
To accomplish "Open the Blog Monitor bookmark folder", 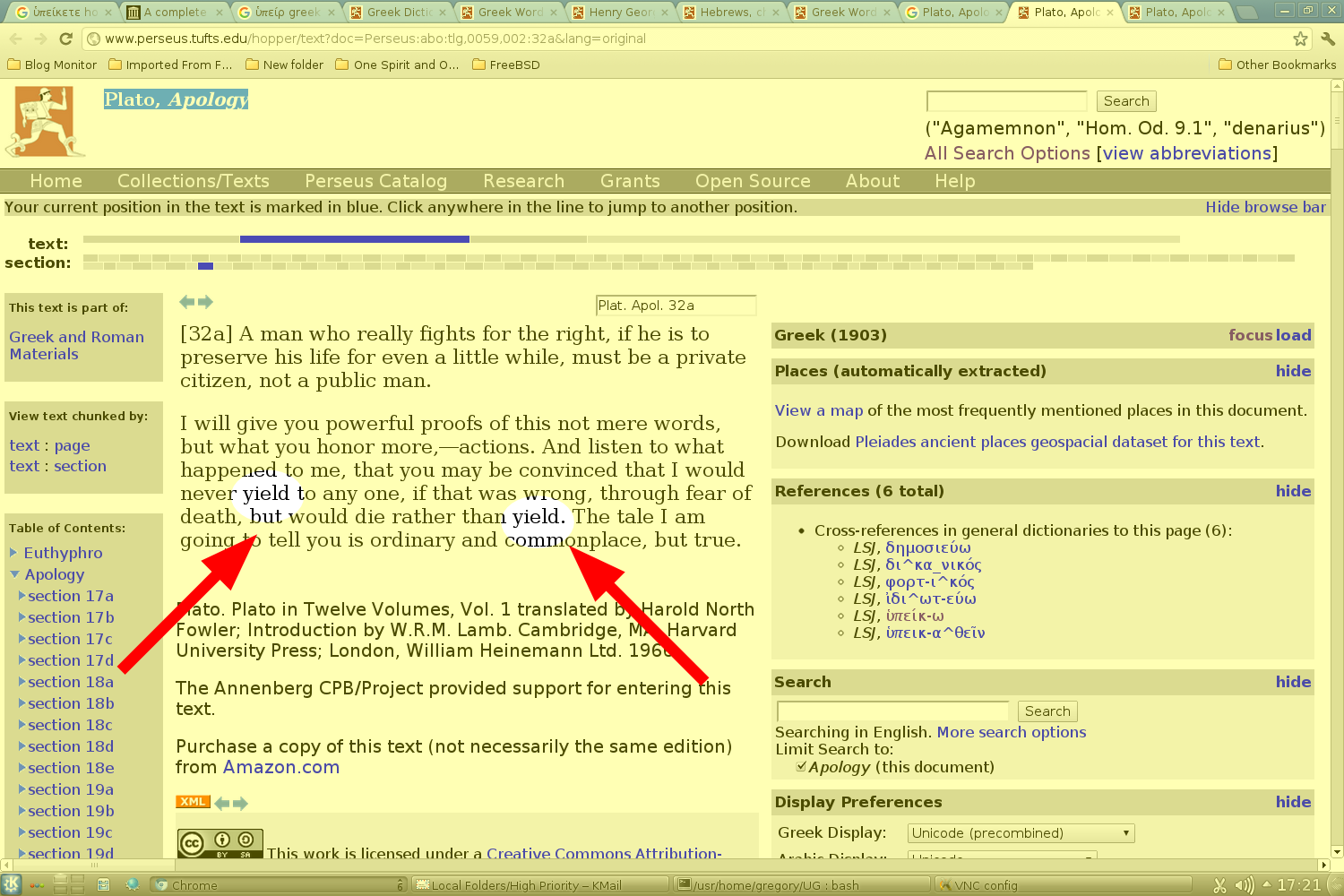I will click(52, 65).
